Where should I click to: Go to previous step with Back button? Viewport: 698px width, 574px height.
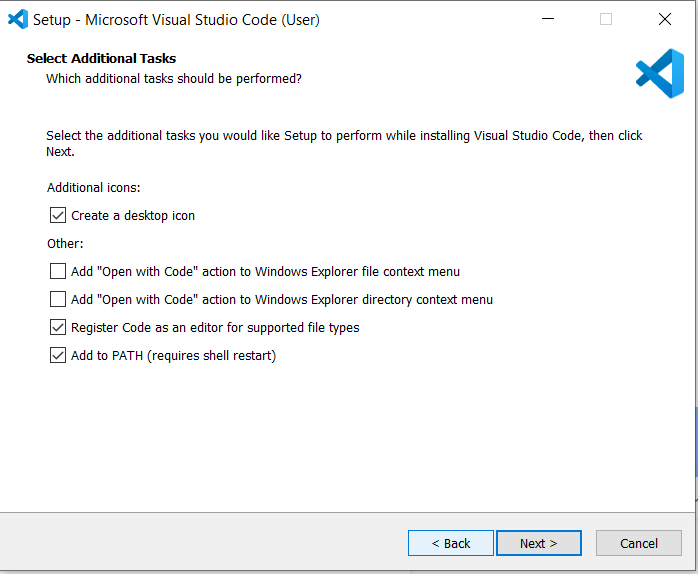[450, 543]
